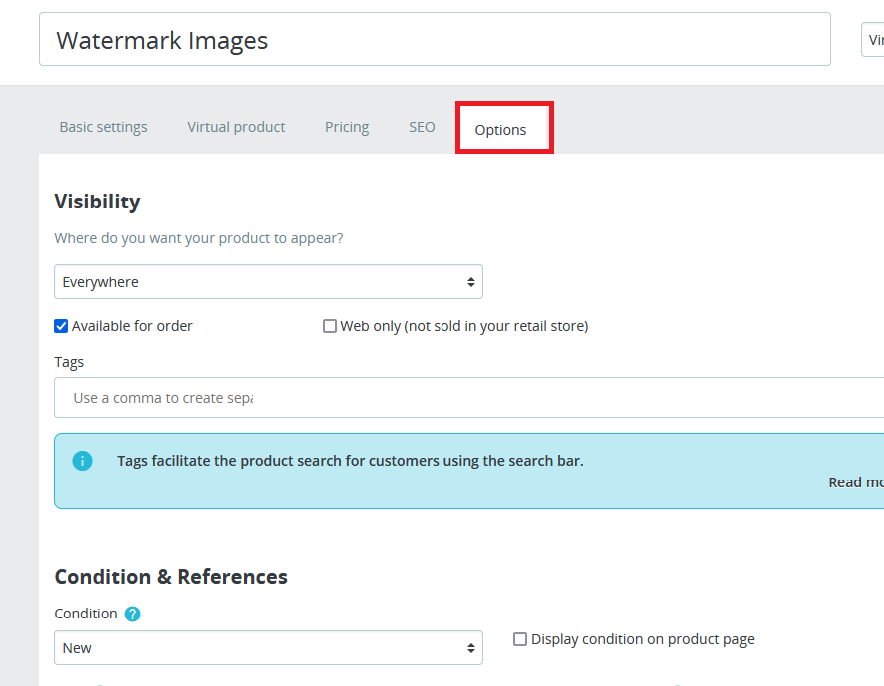Viewport: 884px width, 686px height.
Task: Click the arrows on the Everywhere visibility select
Action: [470, 282]
